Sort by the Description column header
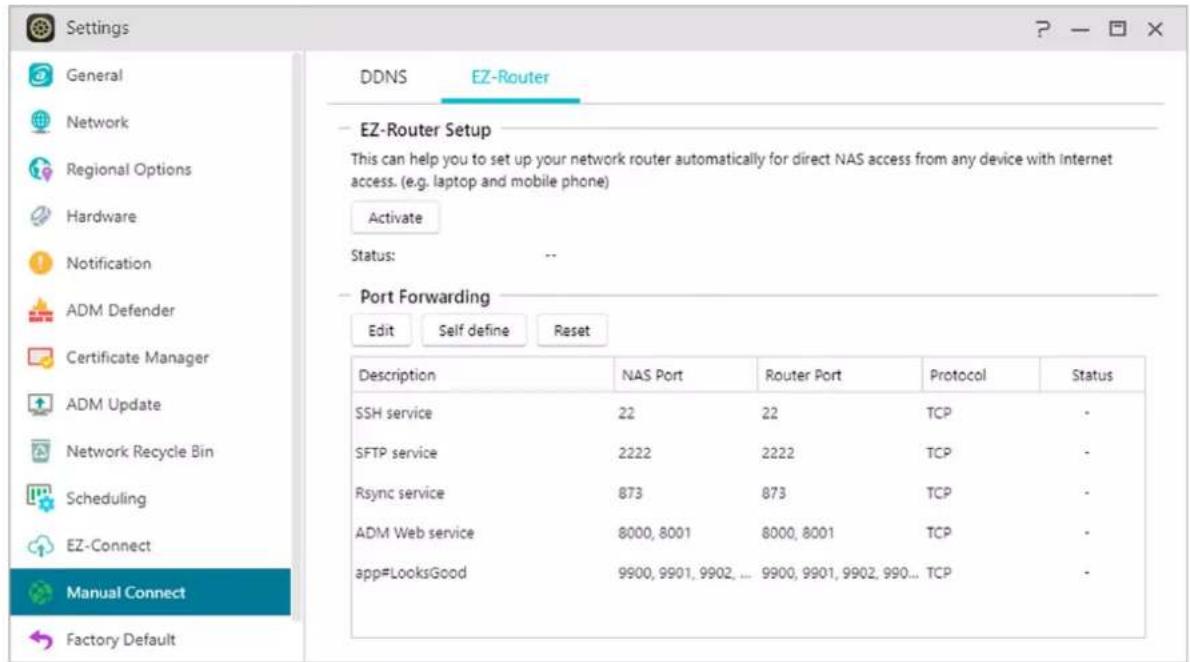The image size is (1190, 662). [483, 375]
